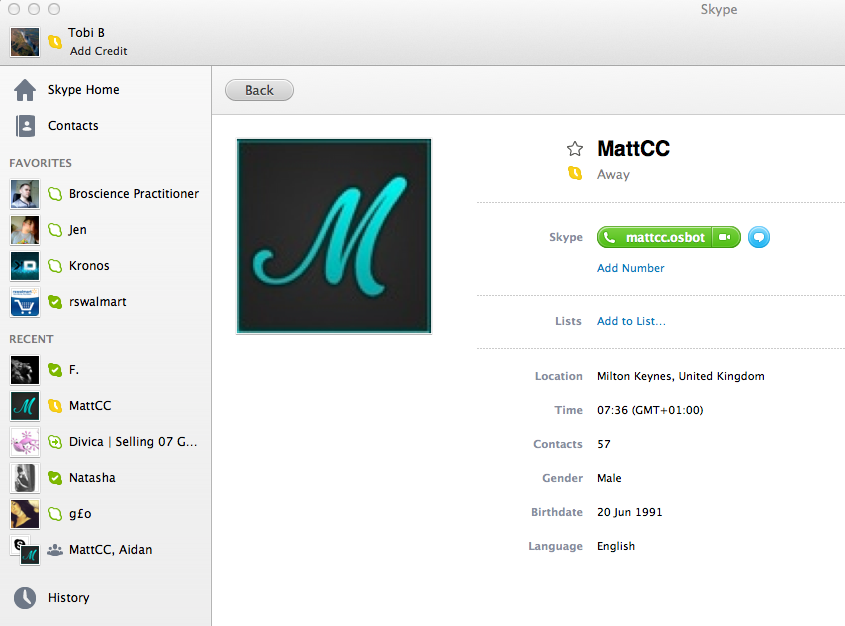Send instant message via blue chat bubble
This screenshot has height=626, width=845.
759,237
